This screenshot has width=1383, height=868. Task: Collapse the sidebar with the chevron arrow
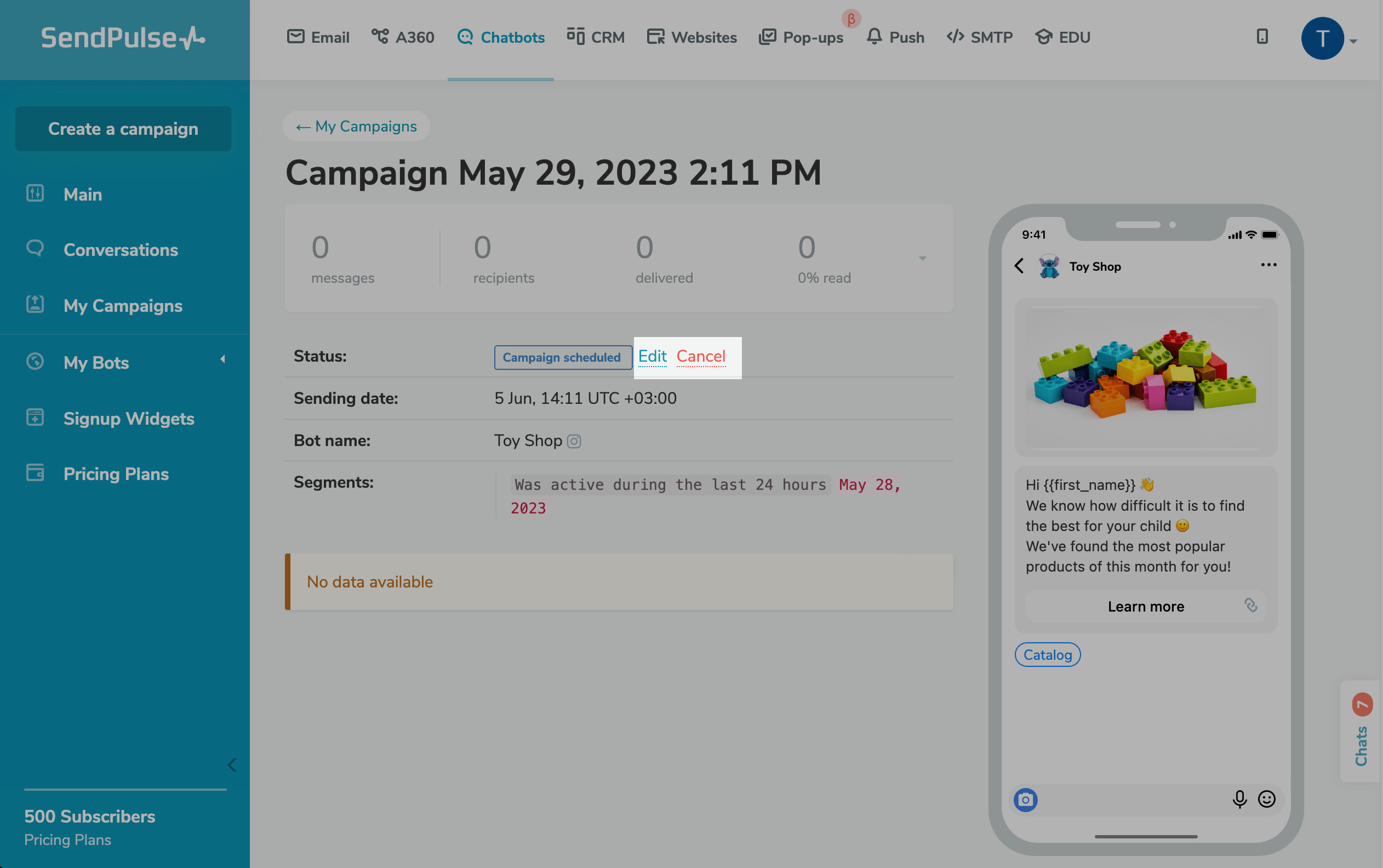[232, 764]
